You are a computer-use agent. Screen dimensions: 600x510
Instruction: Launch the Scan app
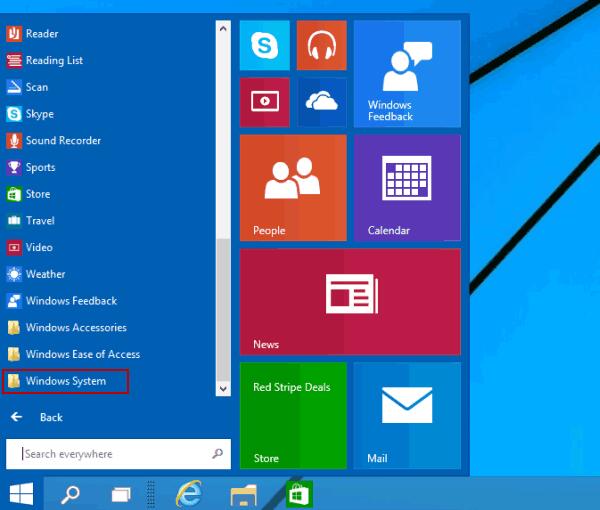(x=27, y=87)
